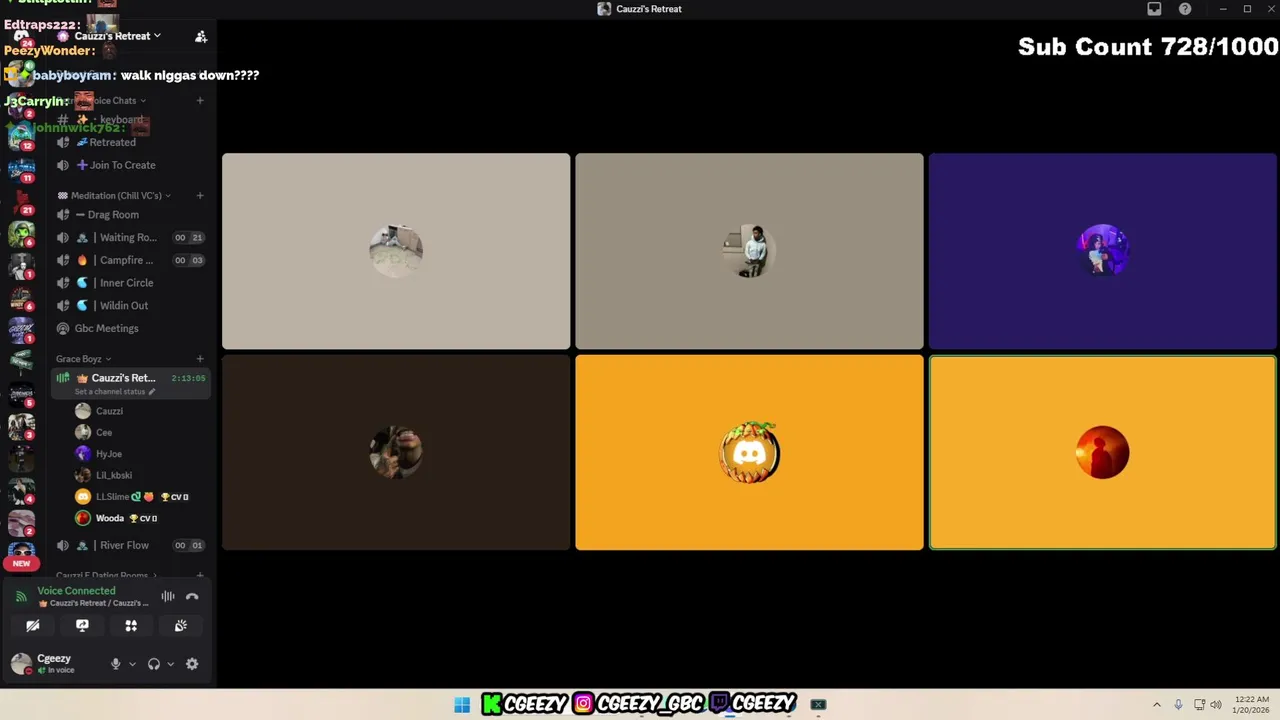Screen dimensions: 1280x720
Task: Open user settings gear
Action: pos(192,664)
